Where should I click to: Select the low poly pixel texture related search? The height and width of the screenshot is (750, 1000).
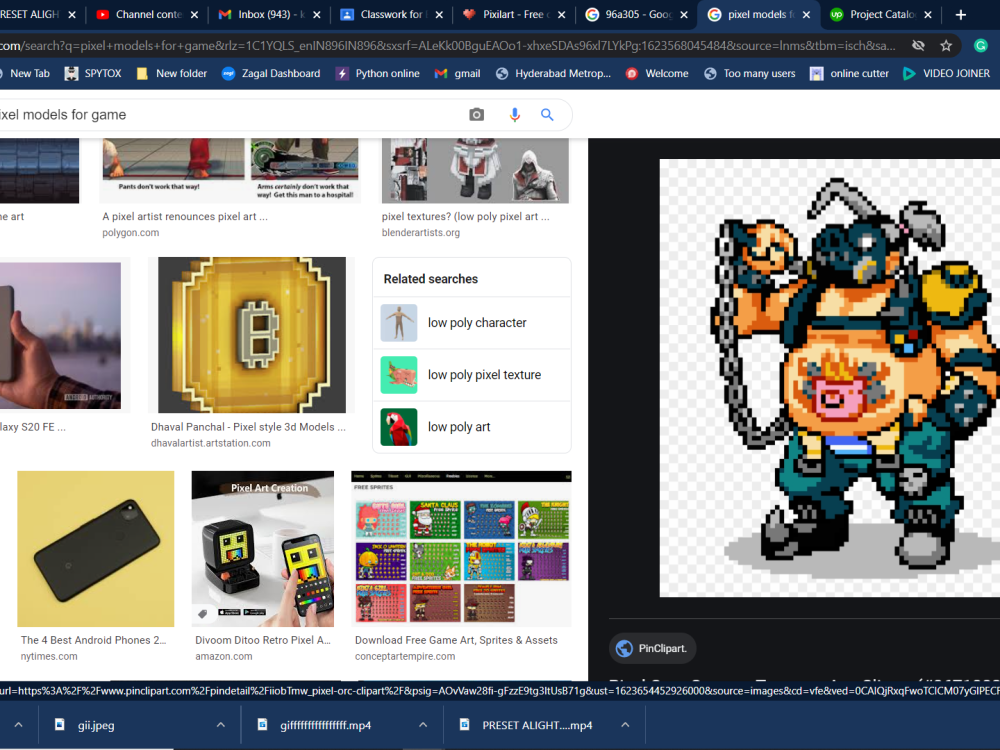click(472, 375)
